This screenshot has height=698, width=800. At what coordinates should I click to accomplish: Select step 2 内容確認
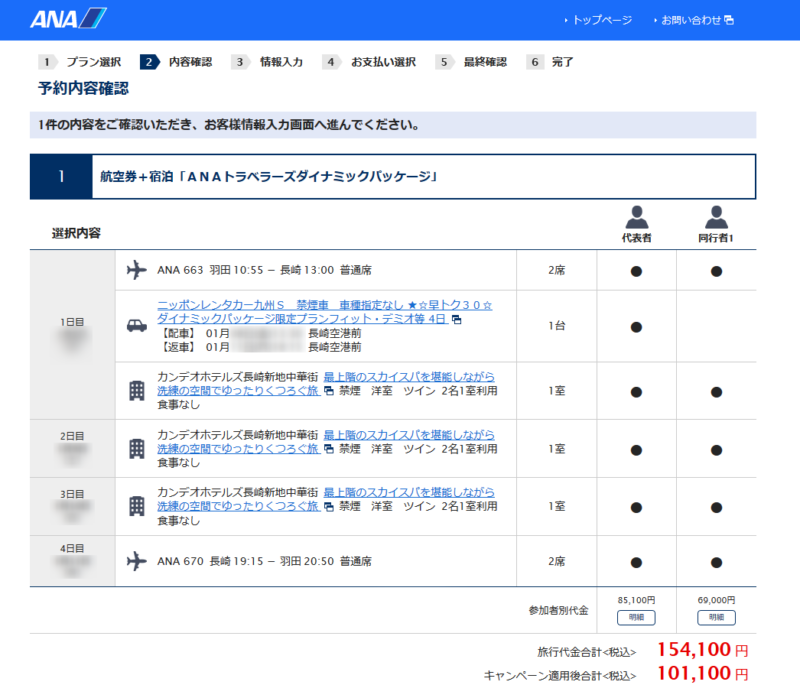pos(176,62)
